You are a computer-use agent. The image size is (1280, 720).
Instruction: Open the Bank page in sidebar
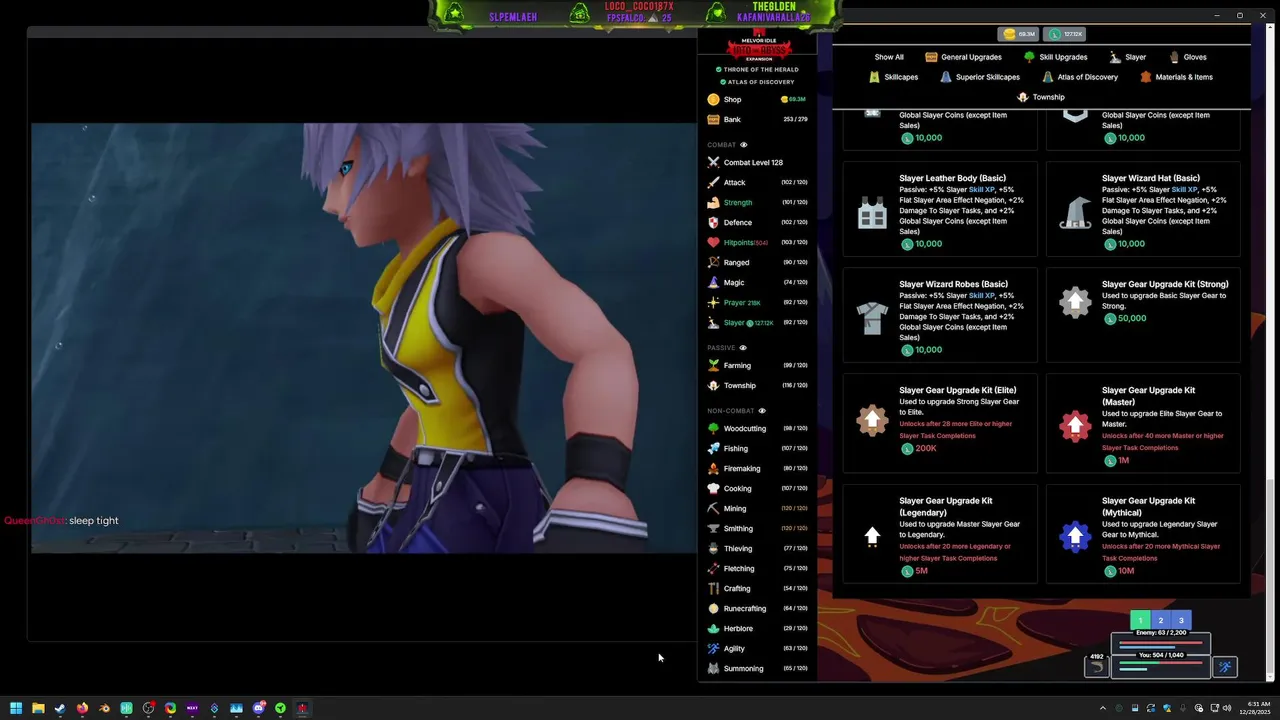click(758, 119)
